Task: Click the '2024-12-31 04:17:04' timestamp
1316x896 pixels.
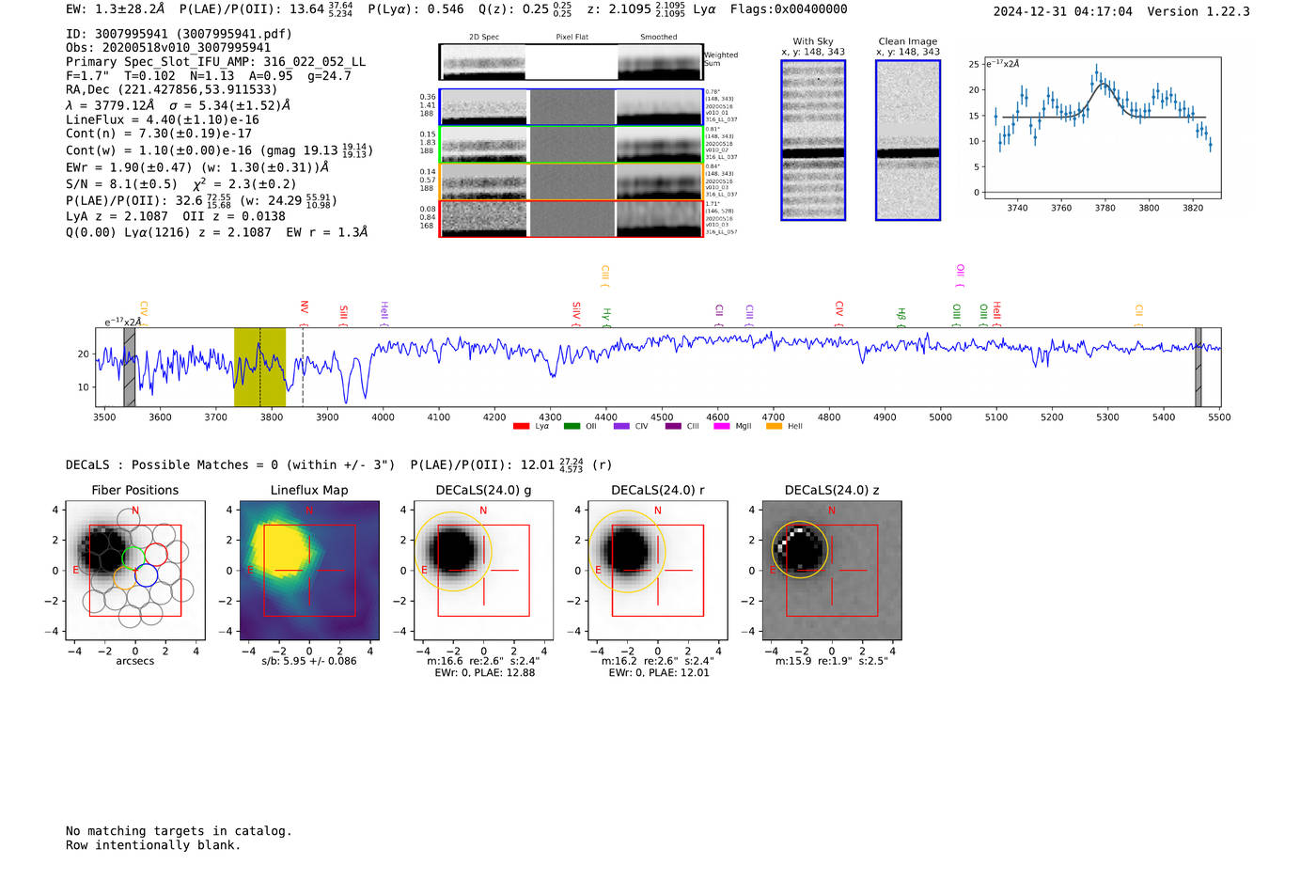Action: tap(1063, 11)
